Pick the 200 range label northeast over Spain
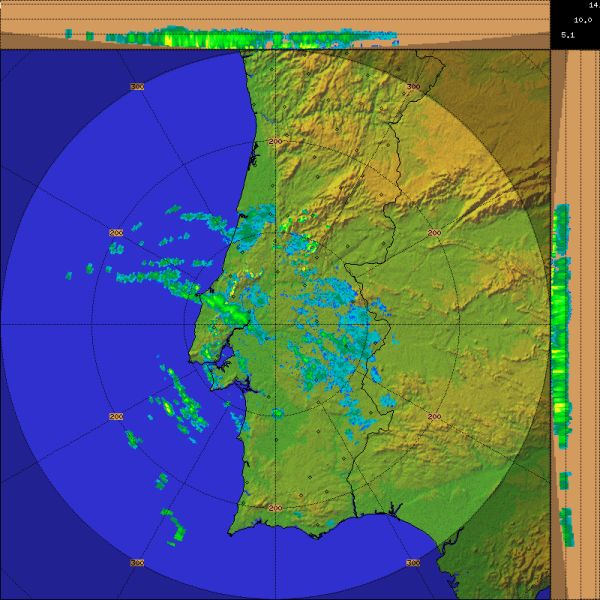This screenshot has width=600, height=600. (434, 232)
